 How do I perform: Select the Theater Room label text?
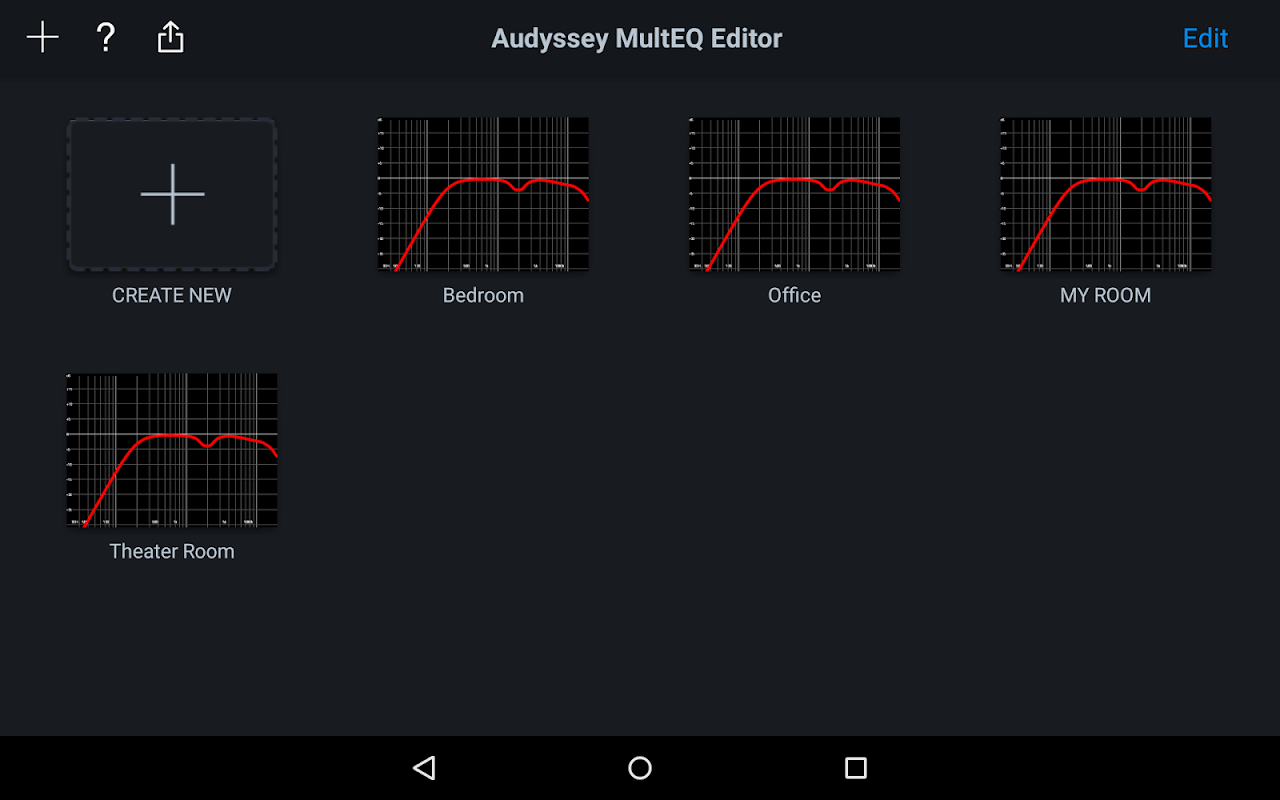point(172,551)
